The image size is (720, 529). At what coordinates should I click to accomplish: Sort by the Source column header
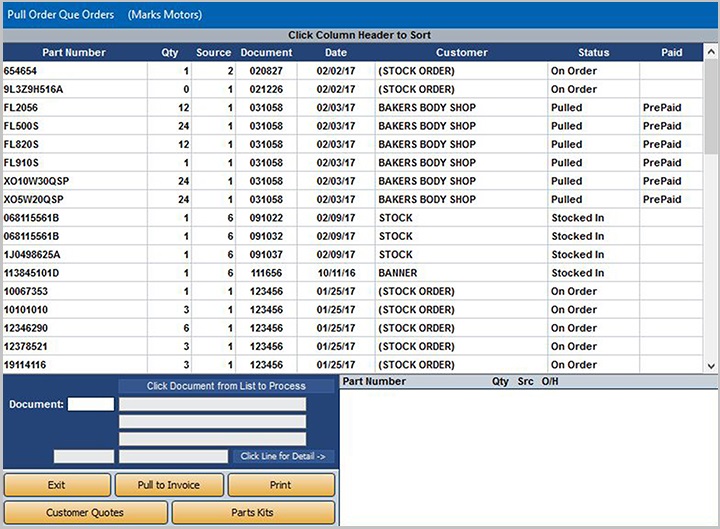coord(214,52)
